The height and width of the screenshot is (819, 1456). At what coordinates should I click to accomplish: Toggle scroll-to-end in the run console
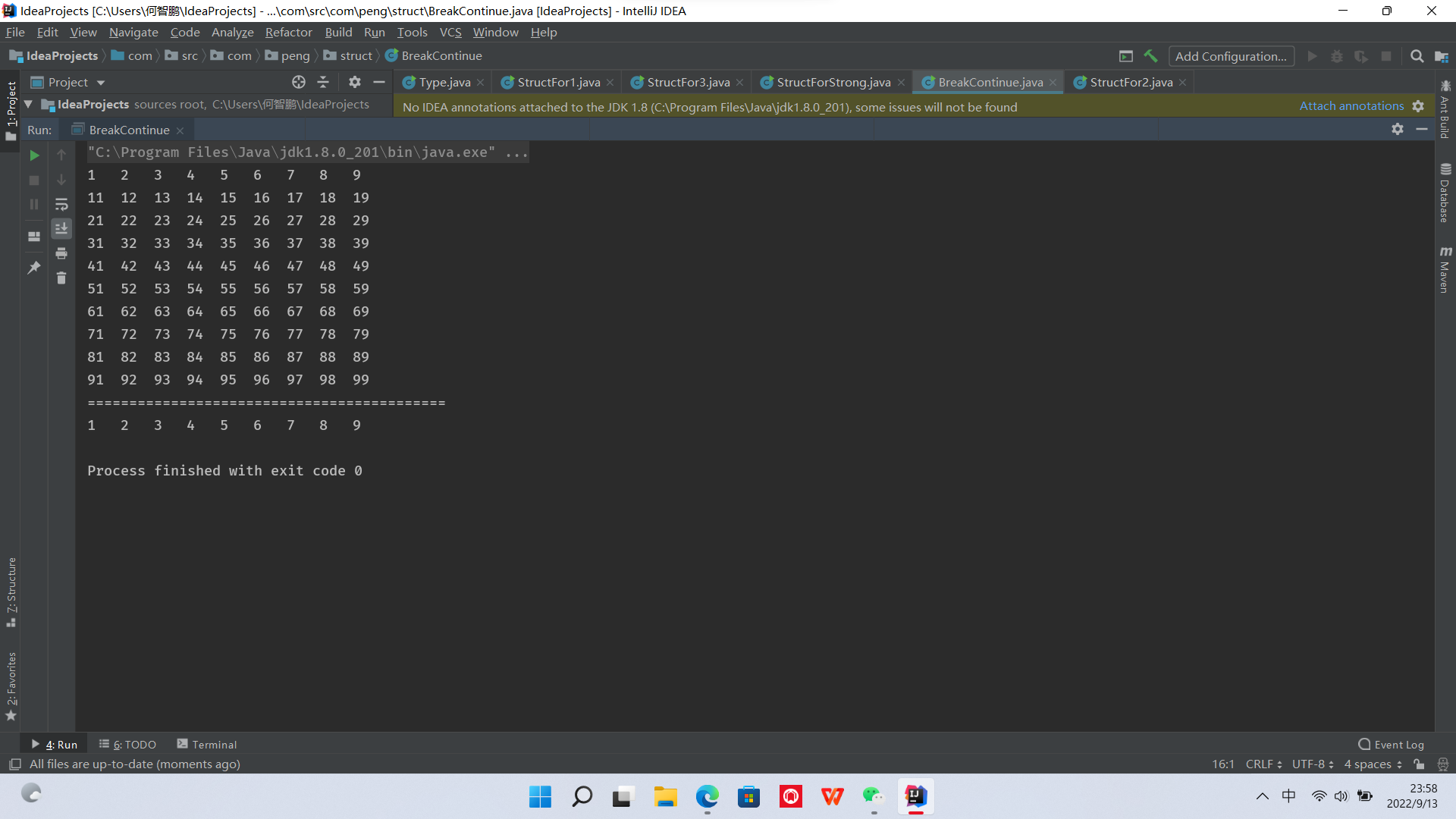click(x=61, y=228)
